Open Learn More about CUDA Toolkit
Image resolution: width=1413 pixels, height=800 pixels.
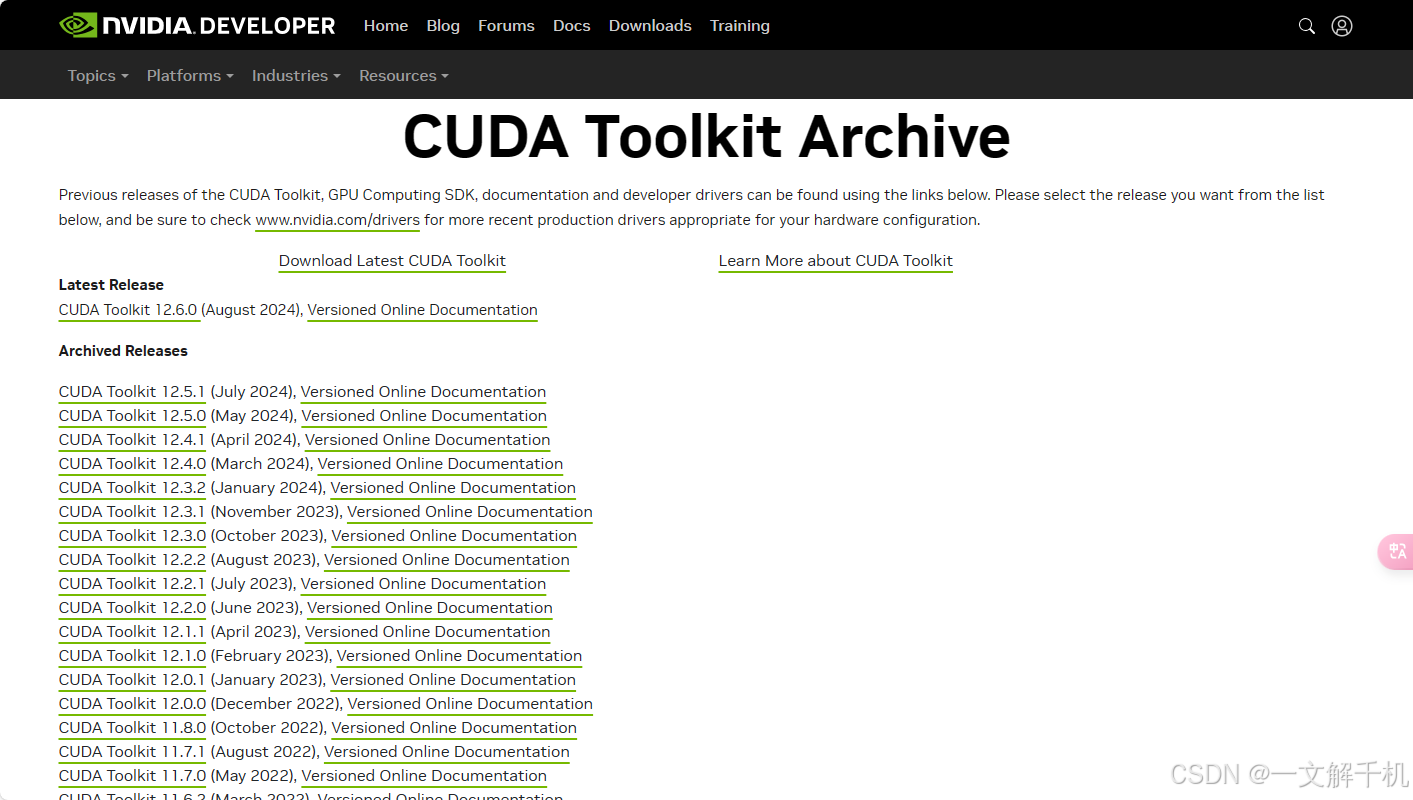pos(835,260)
